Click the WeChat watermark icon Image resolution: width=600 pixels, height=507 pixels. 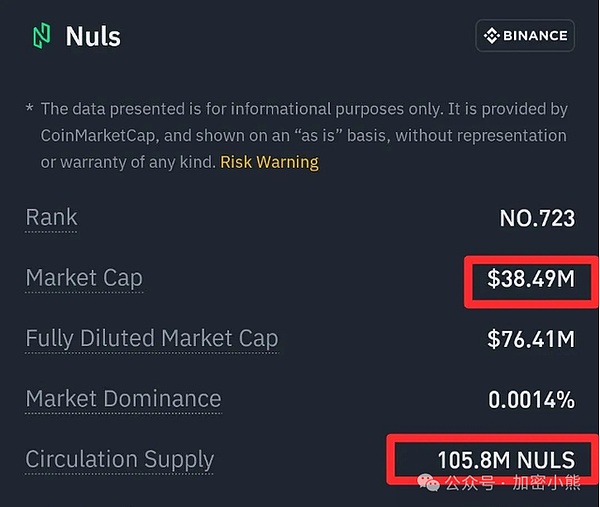coord(428,484)
